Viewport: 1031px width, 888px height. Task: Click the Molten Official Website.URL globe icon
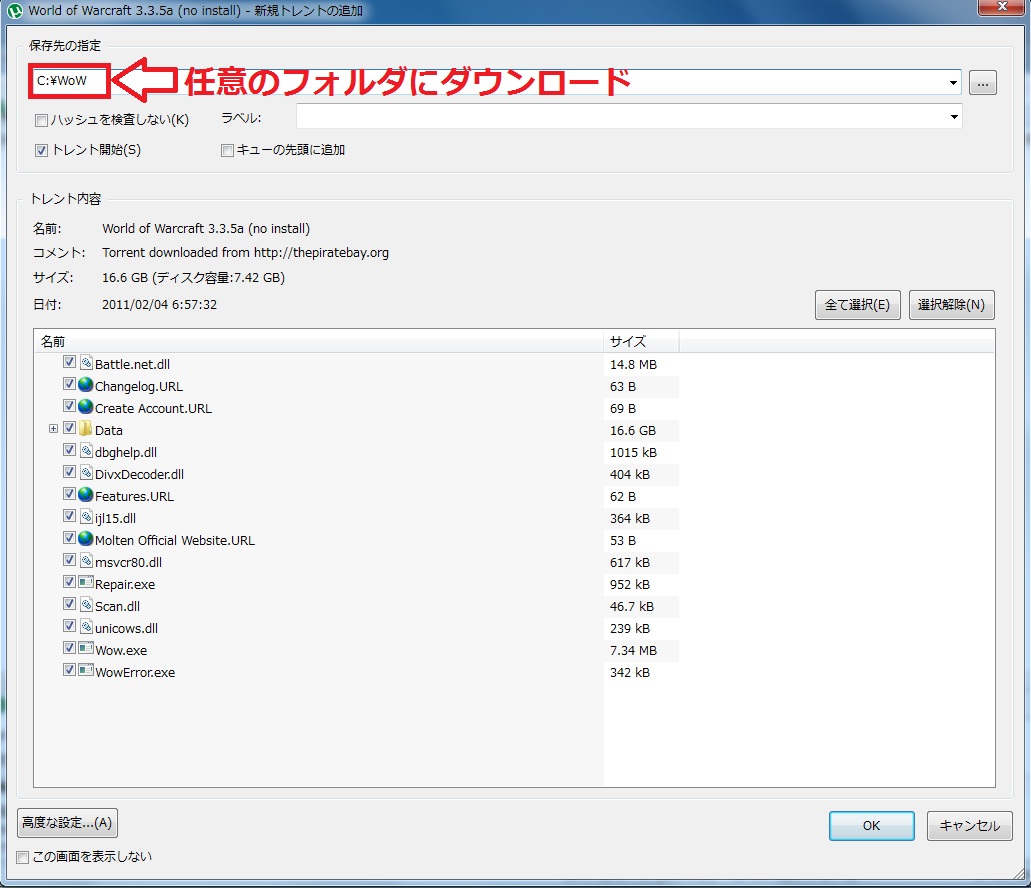pos(85,538)
